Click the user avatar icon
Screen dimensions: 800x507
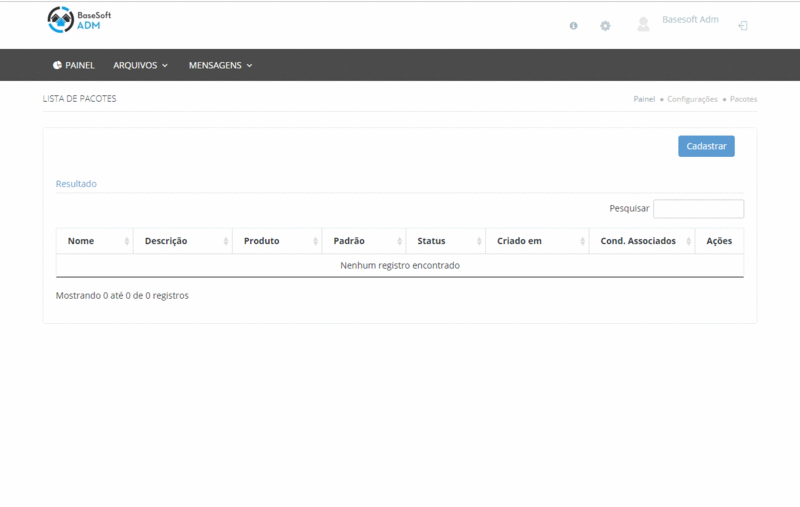point(643,25)
